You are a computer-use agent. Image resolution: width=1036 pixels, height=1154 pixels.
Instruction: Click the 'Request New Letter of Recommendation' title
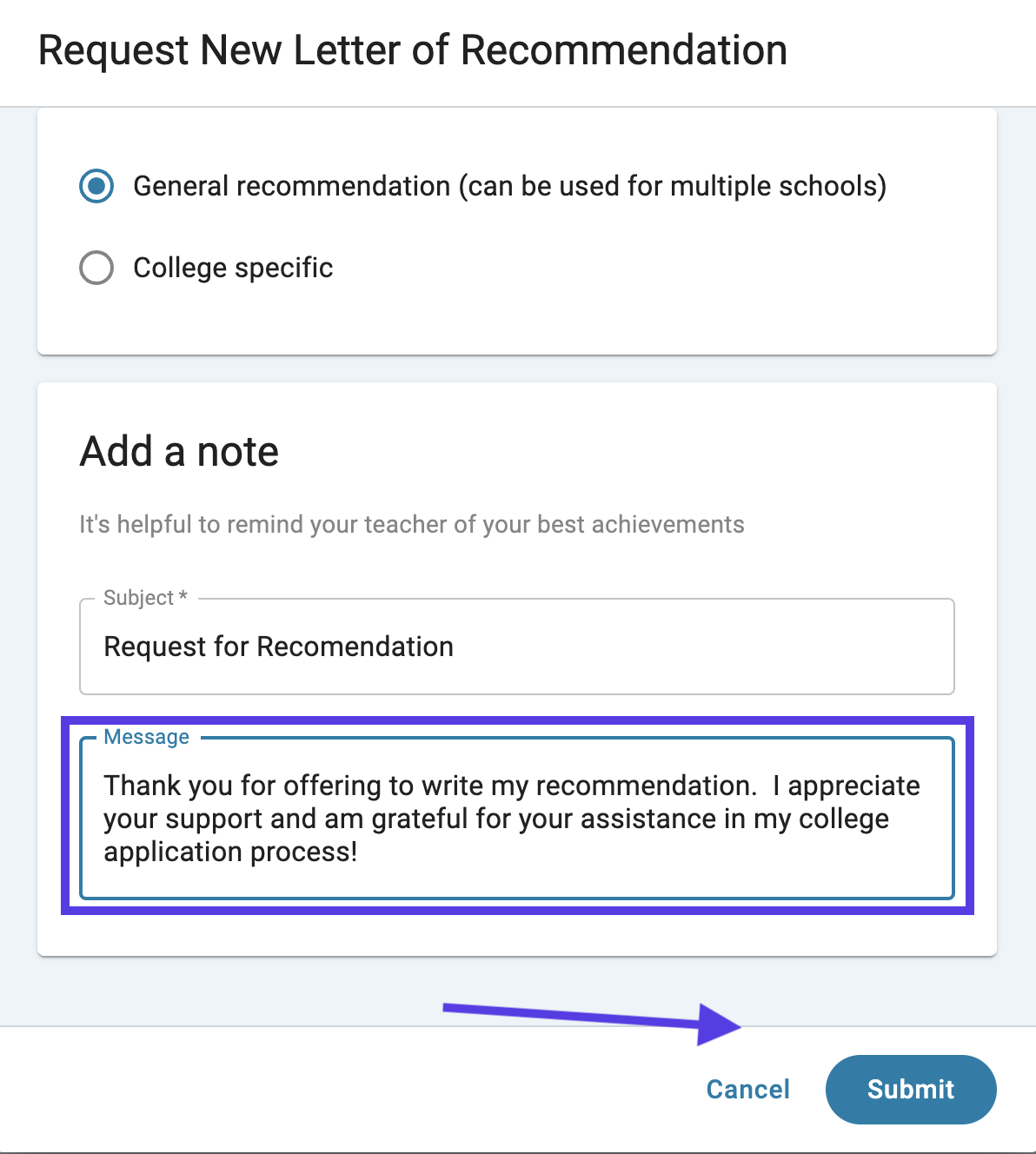tap(413, 50)
